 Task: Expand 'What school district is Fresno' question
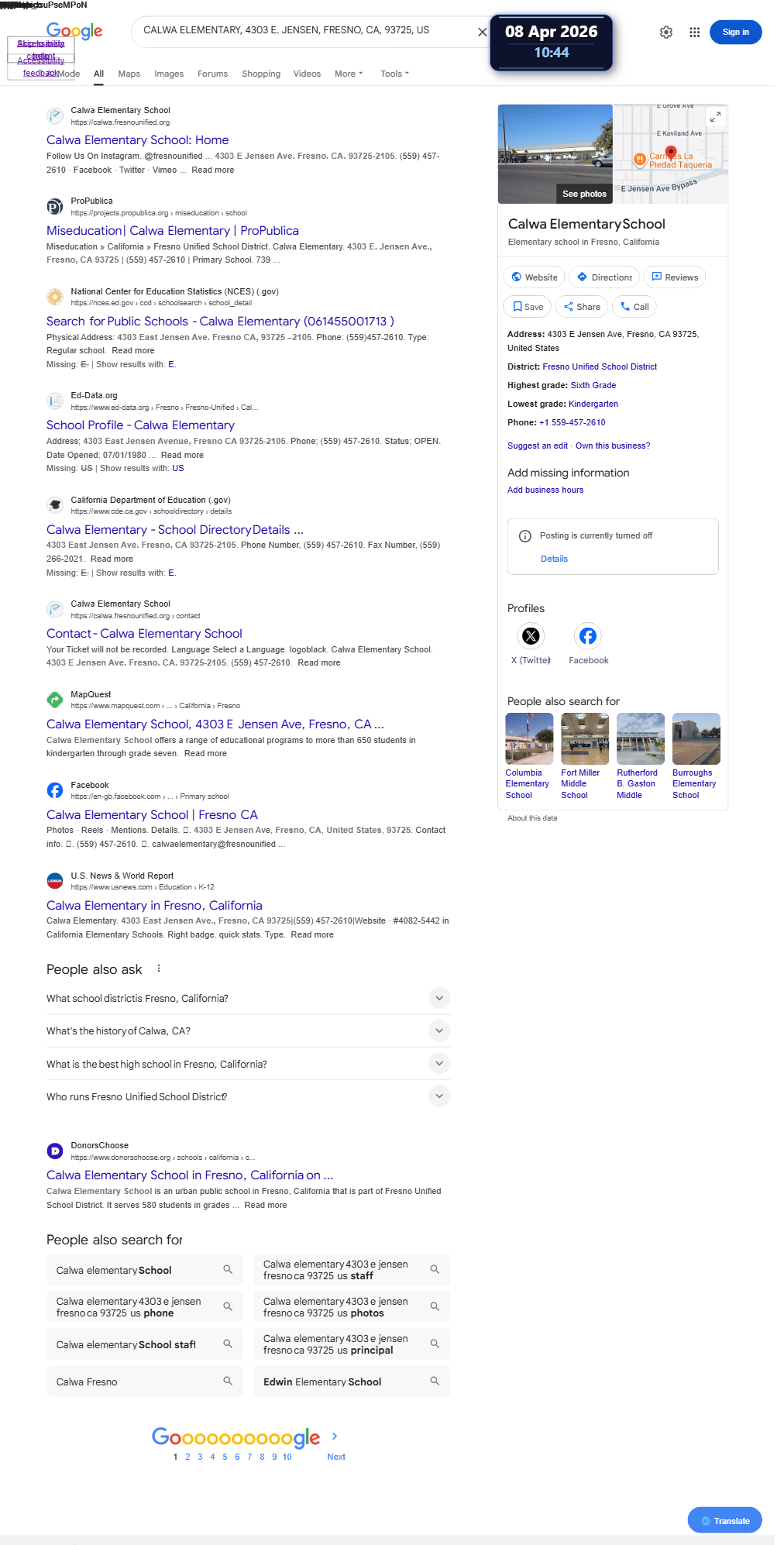click(248, 999)
